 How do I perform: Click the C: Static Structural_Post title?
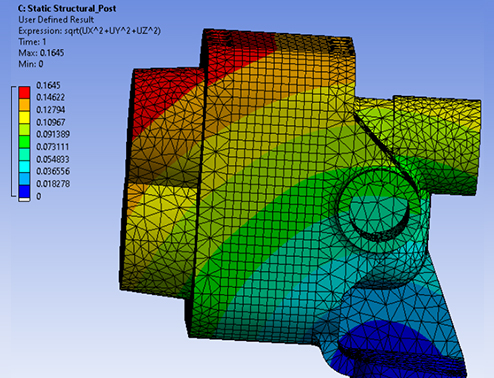pos(67,8)
